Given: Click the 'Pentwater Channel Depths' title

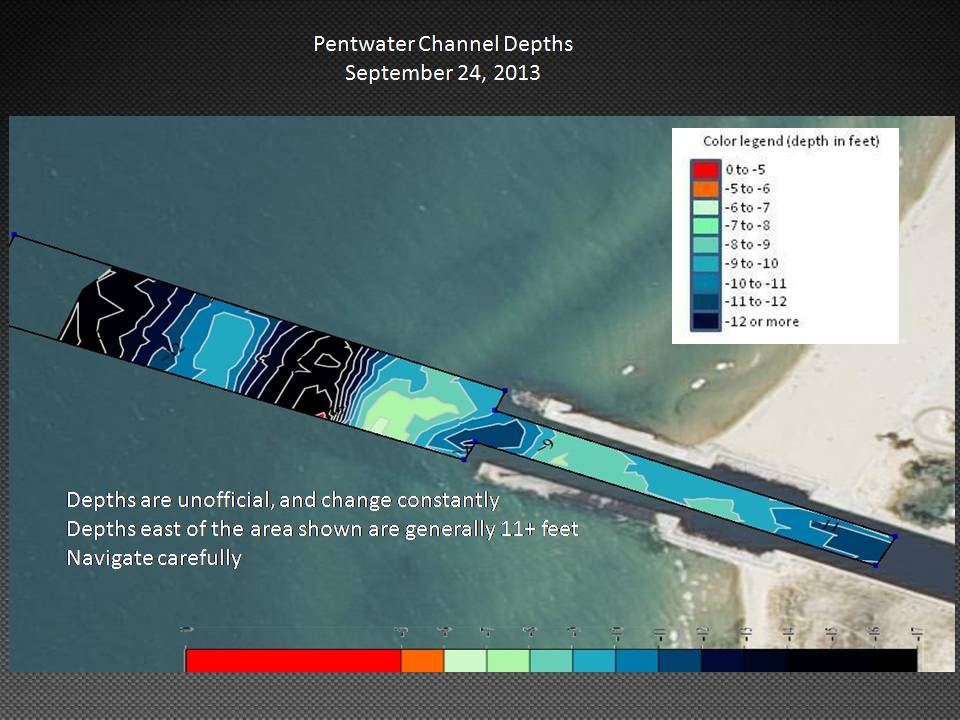Looking at the screenshot, I should point(442,45).
